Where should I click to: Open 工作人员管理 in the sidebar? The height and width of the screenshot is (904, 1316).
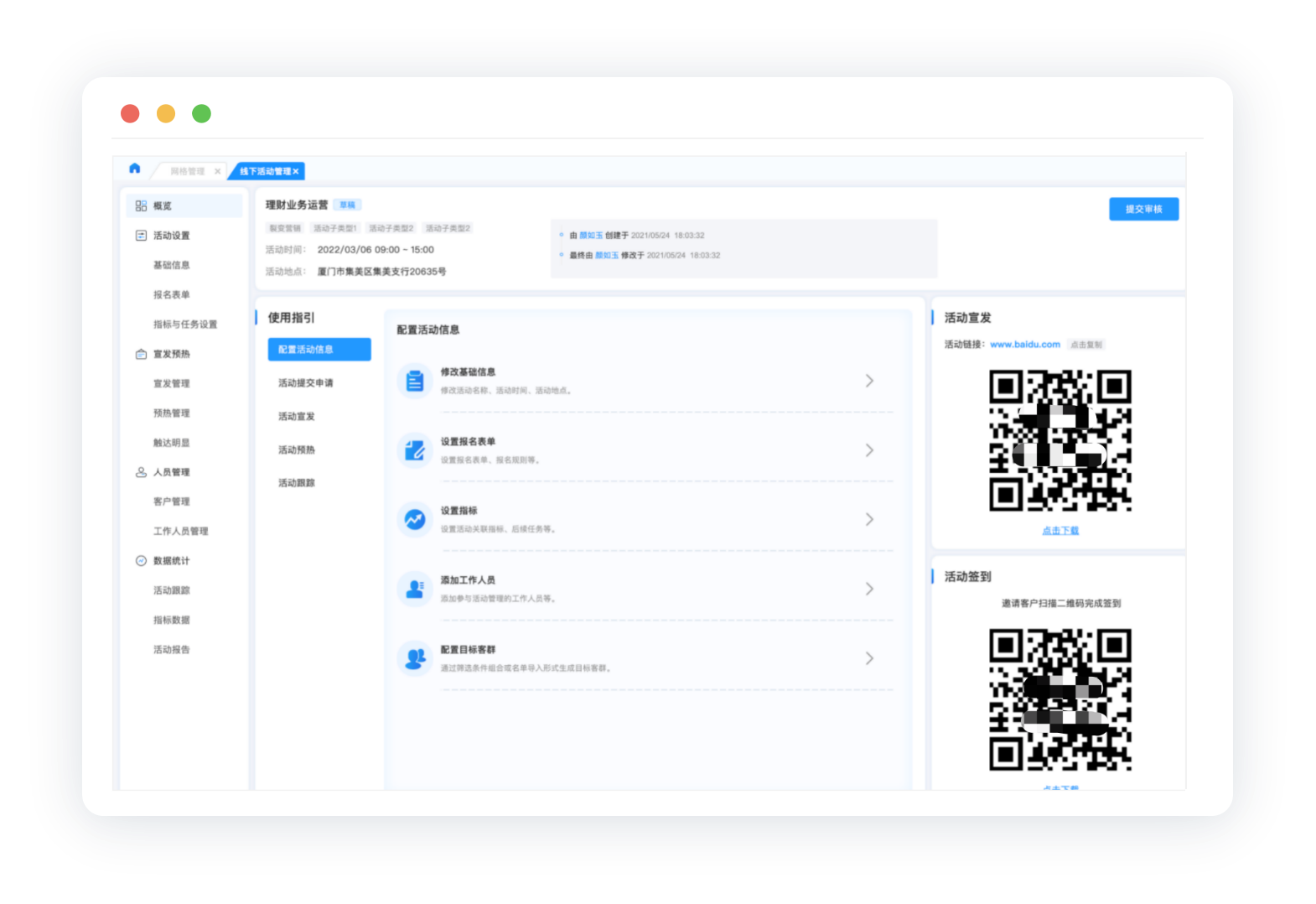tap(180, 531)
